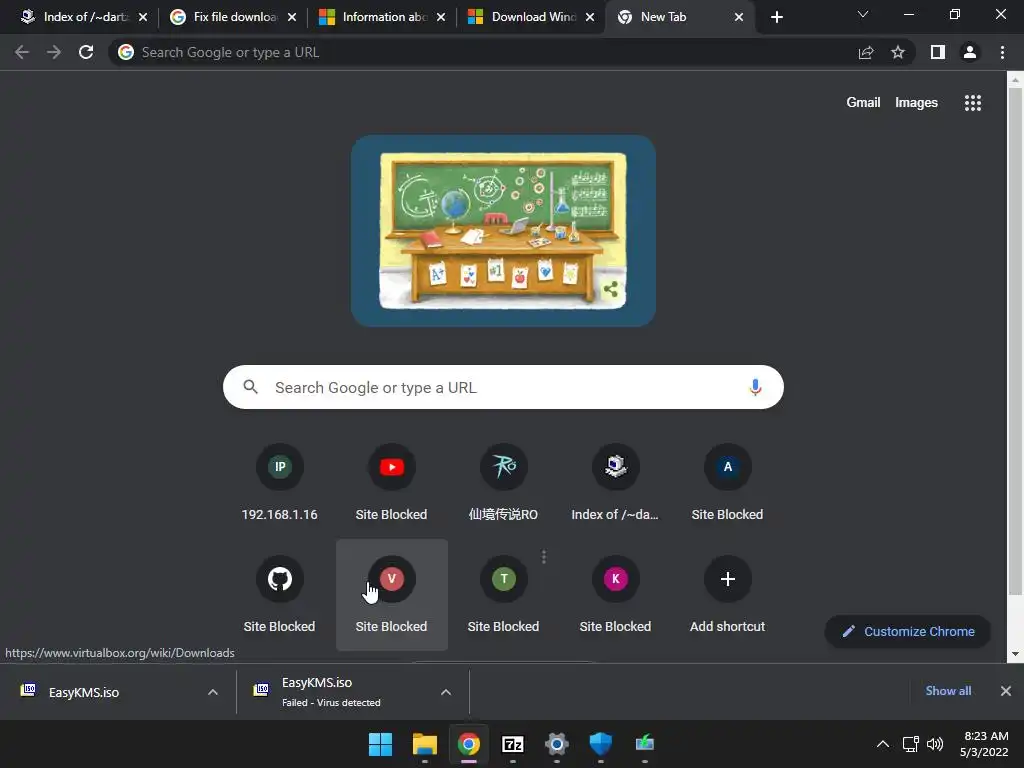This screenshot has width=1024, height=768.
Task: Open Windows Start menu in taskbar
Action: pyautogui.click(x=380, y=744)
